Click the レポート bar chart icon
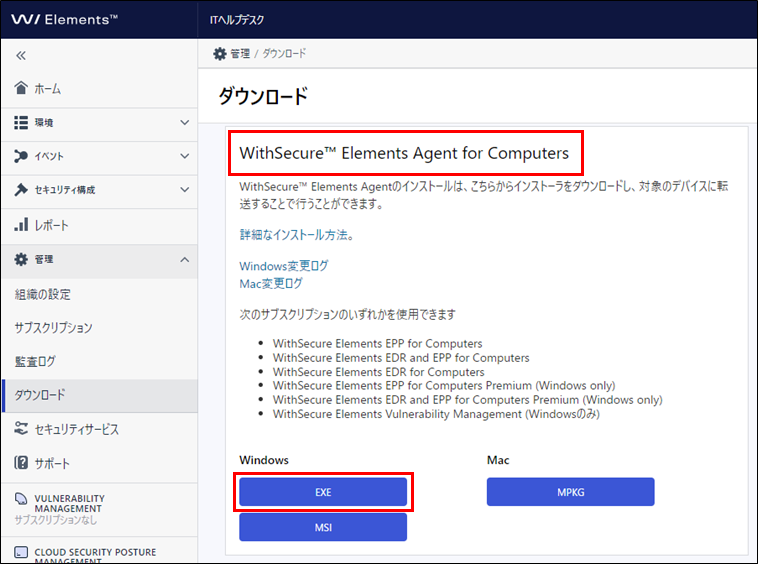The width and height of the screenshot is (758, 564). coord(21,225)
